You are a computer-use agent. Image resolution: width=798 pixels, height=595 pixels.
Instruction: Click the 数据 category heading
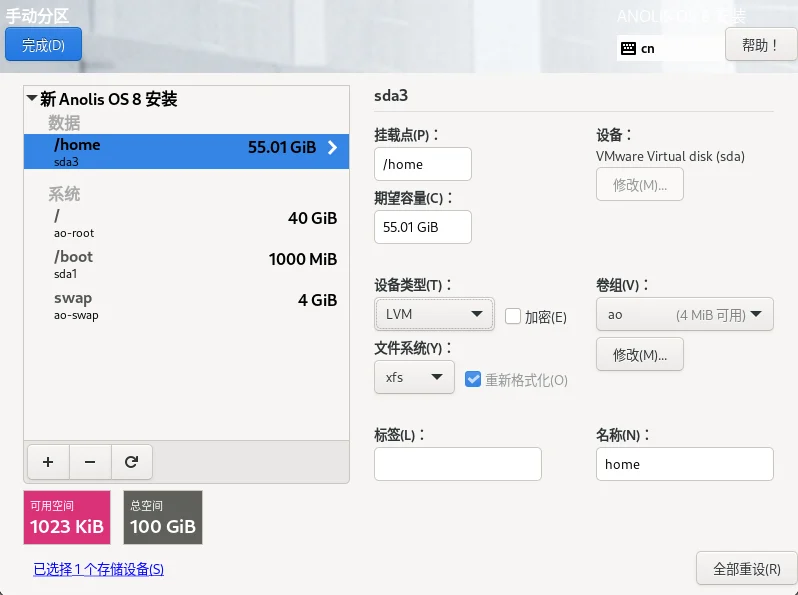(64, 123)
